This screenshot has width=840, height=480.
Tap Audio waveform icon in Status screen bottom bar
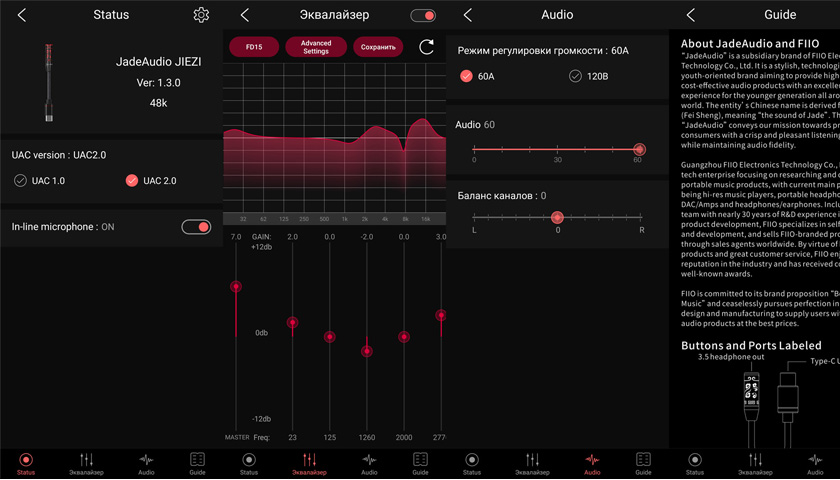(x=146, y=464)
